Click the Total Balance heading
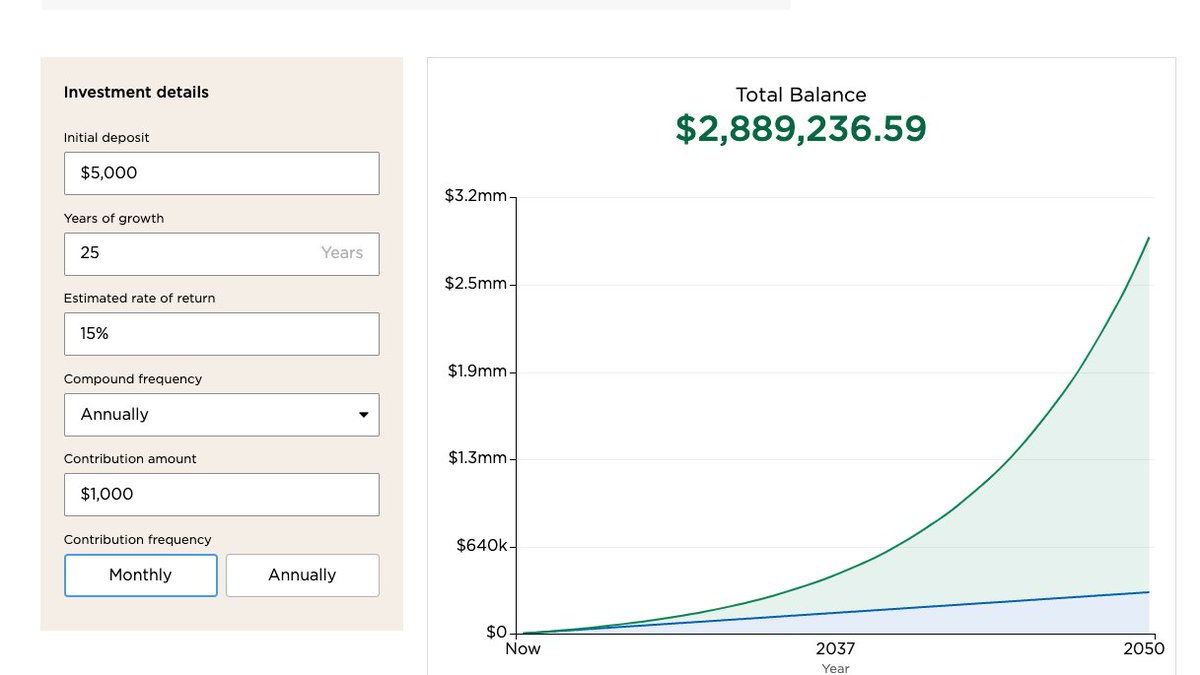 coord(801,95)
